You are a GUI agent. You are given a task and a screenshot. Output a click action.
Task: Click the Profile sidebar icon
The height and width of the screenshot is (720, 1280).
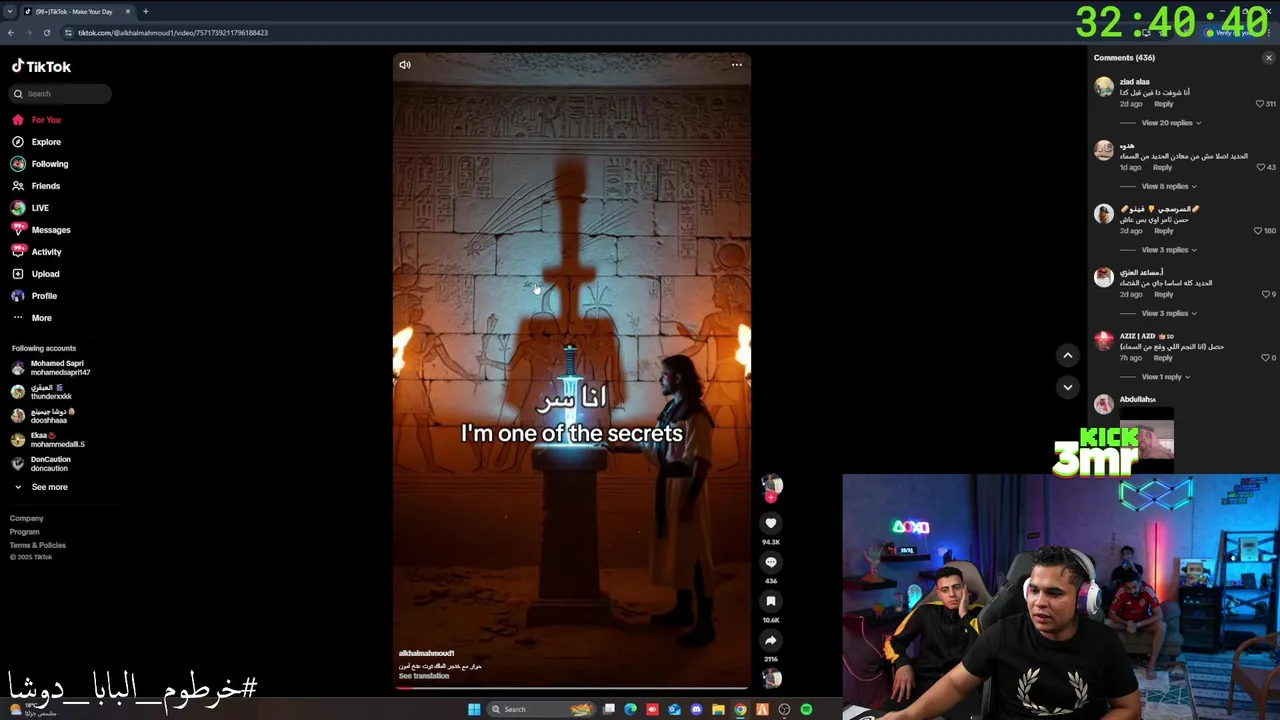click(x=18, y=296)
